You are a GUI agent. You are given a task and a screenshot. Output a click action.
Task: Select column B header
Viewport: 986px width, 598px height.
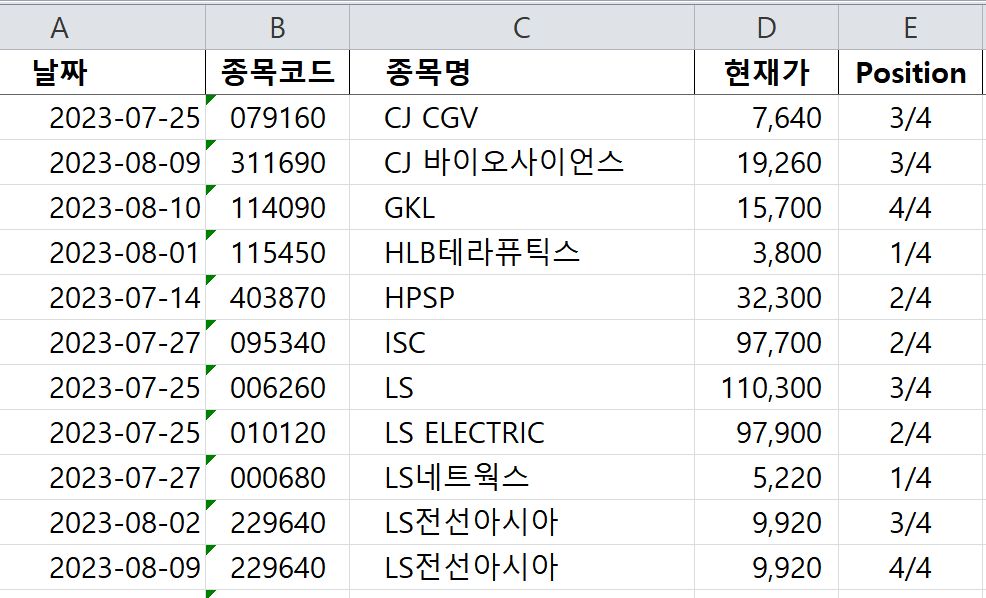pos(277,27)
